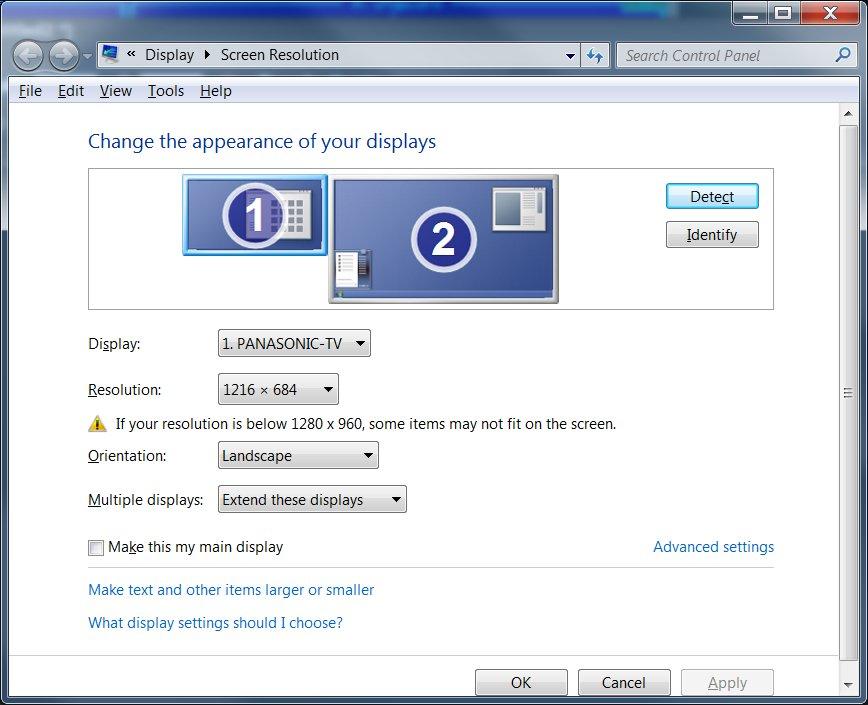
Task: Select monitor 2 thumbnail
Action: point(443,239)
